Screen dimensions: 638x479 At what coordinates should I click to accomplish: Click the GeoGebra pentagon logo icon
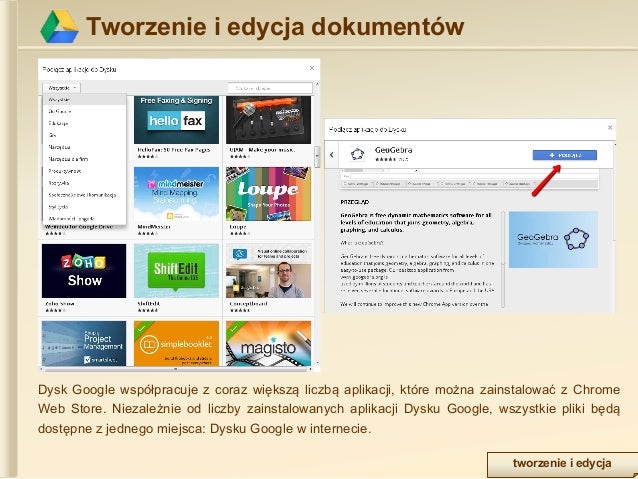point(357,154)
